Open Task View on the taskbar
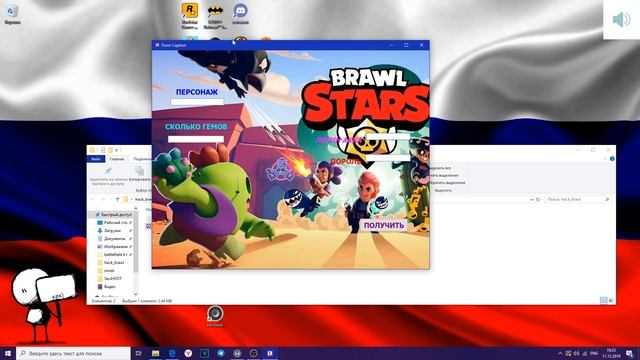Image resolution: width=640 pixels, height=360 pixels. [139, 353]
